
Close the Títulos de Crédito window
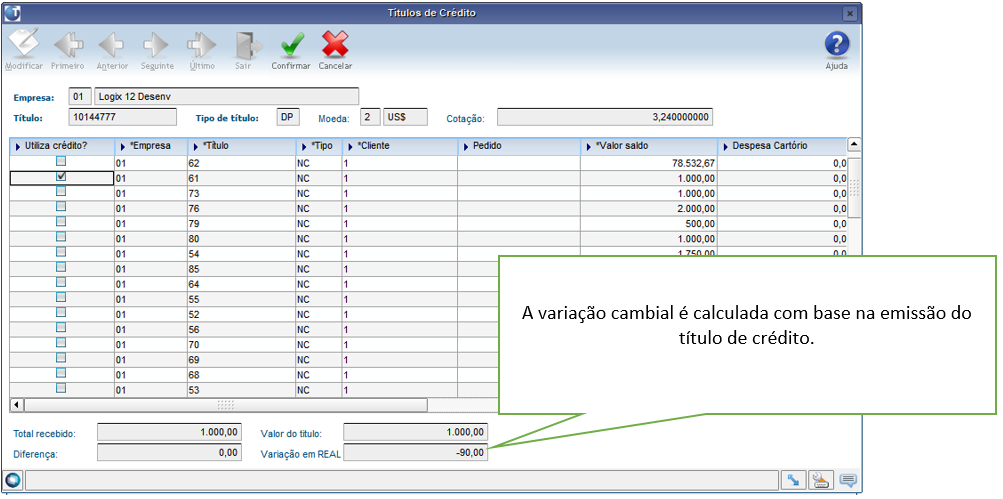click(849, 13)
